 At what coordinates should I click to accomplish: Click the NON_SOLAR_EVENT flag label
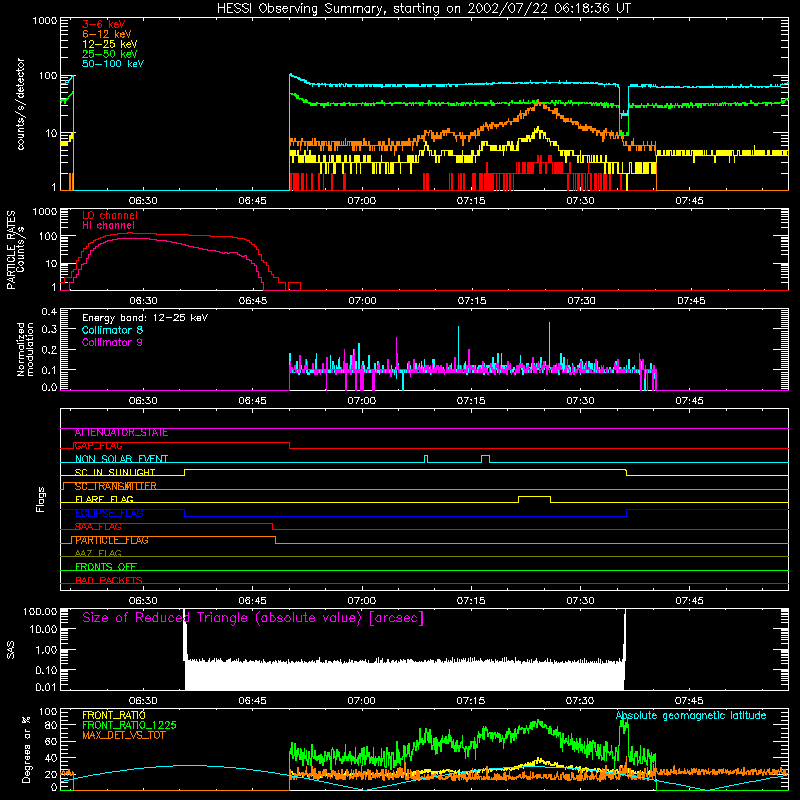pyautogui.click(x=121, y=459)
